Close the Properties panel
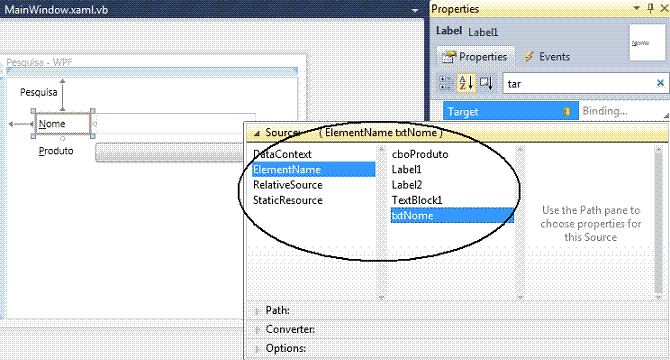The image size is (670, 360). (x=664, y=8)
